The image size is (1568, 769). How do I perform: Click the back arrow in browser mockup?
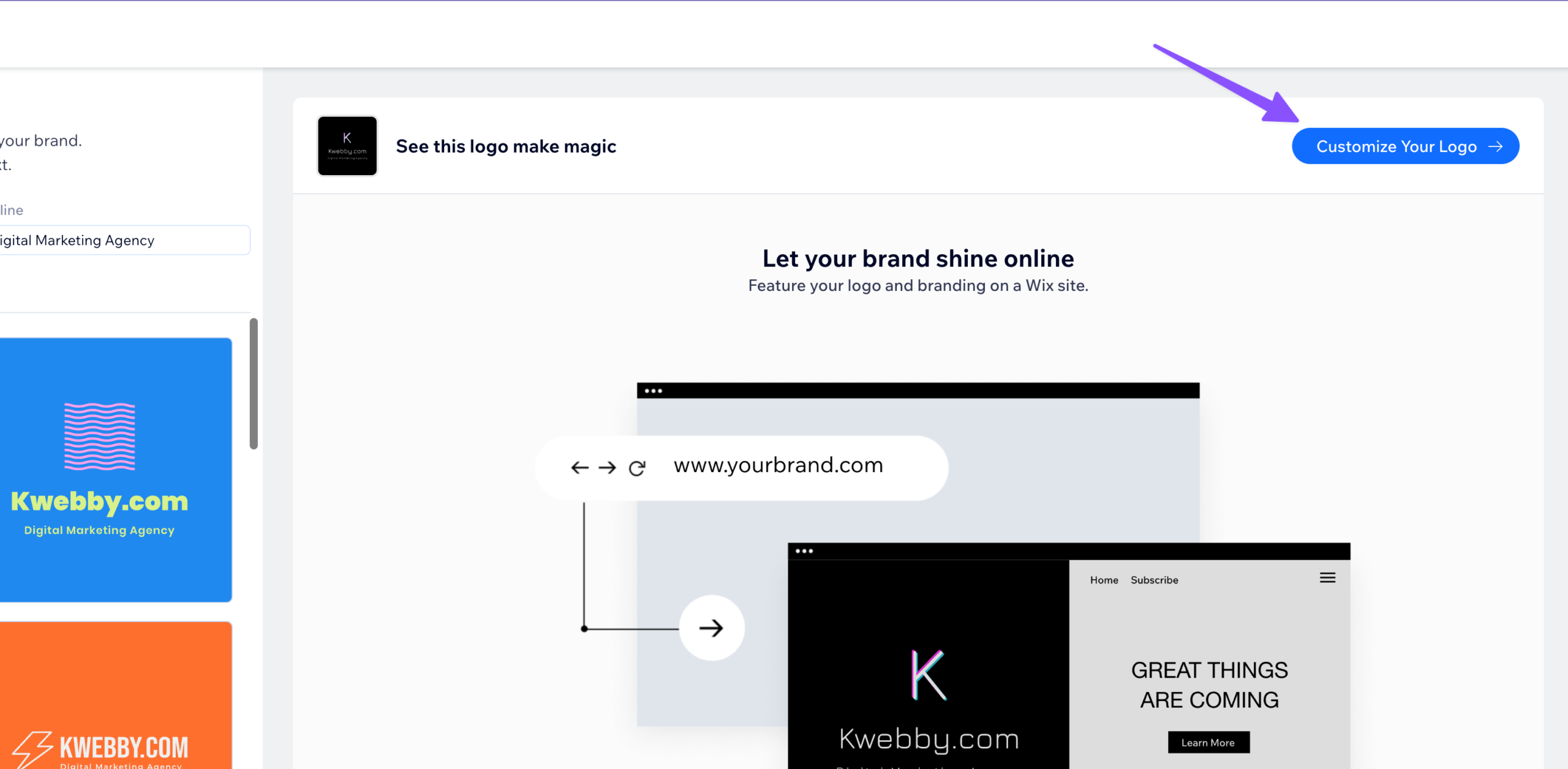pos(579,468)
